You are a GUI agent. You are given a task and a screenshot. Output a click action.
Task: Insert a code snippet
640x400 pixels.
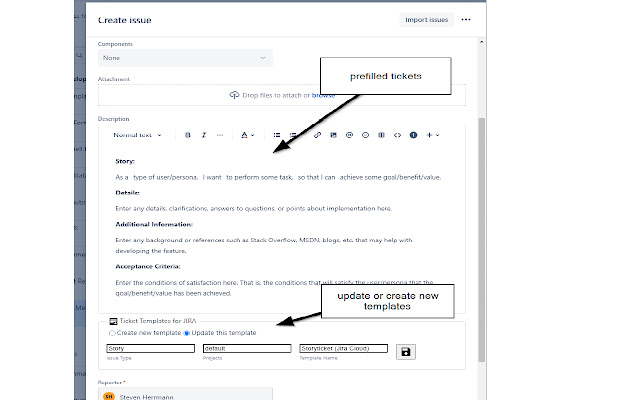click(397, 135)
